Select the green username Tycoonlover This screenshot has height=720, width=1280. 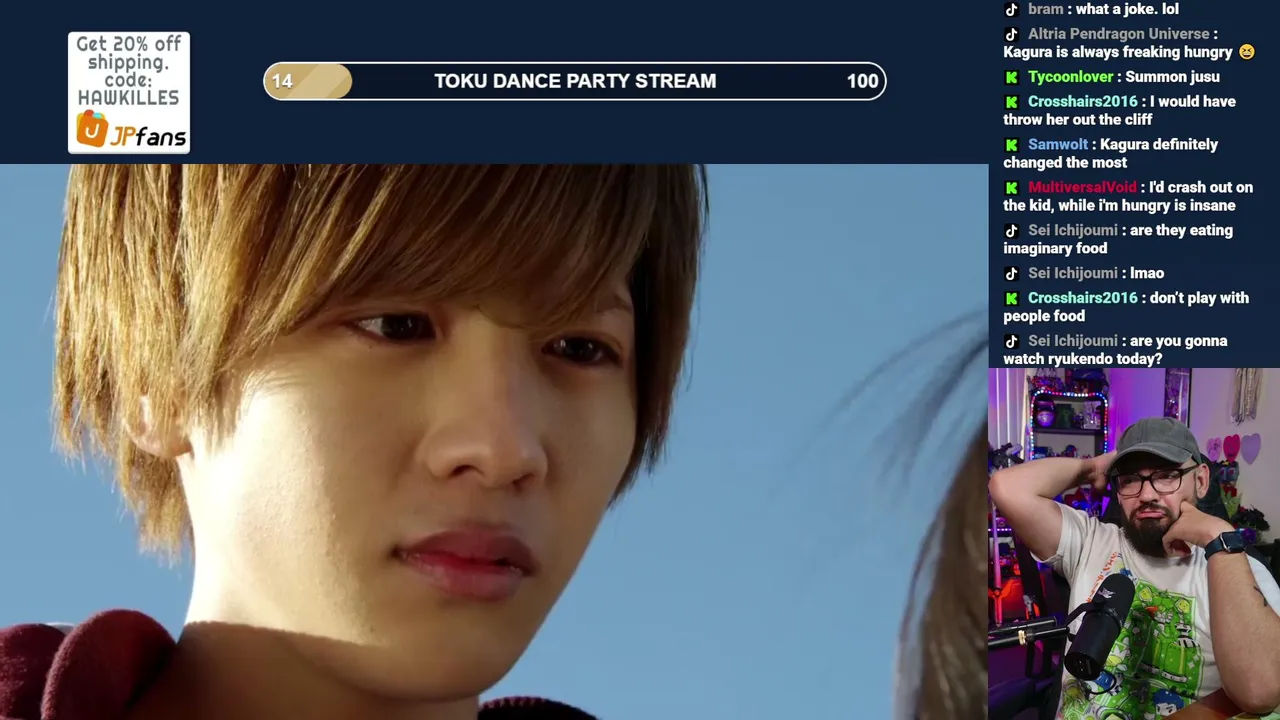pos(1070,77)
